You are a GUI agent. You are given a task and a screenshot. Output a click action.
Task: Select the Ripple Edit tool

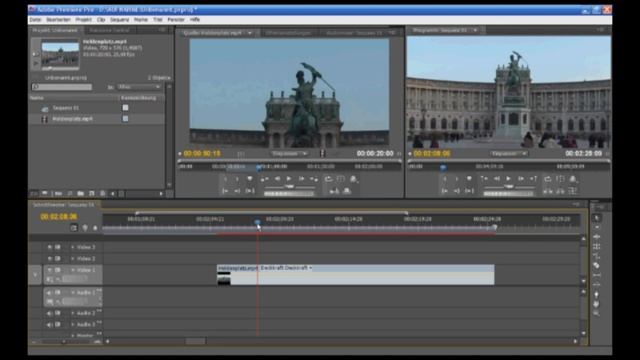(596, 237)
